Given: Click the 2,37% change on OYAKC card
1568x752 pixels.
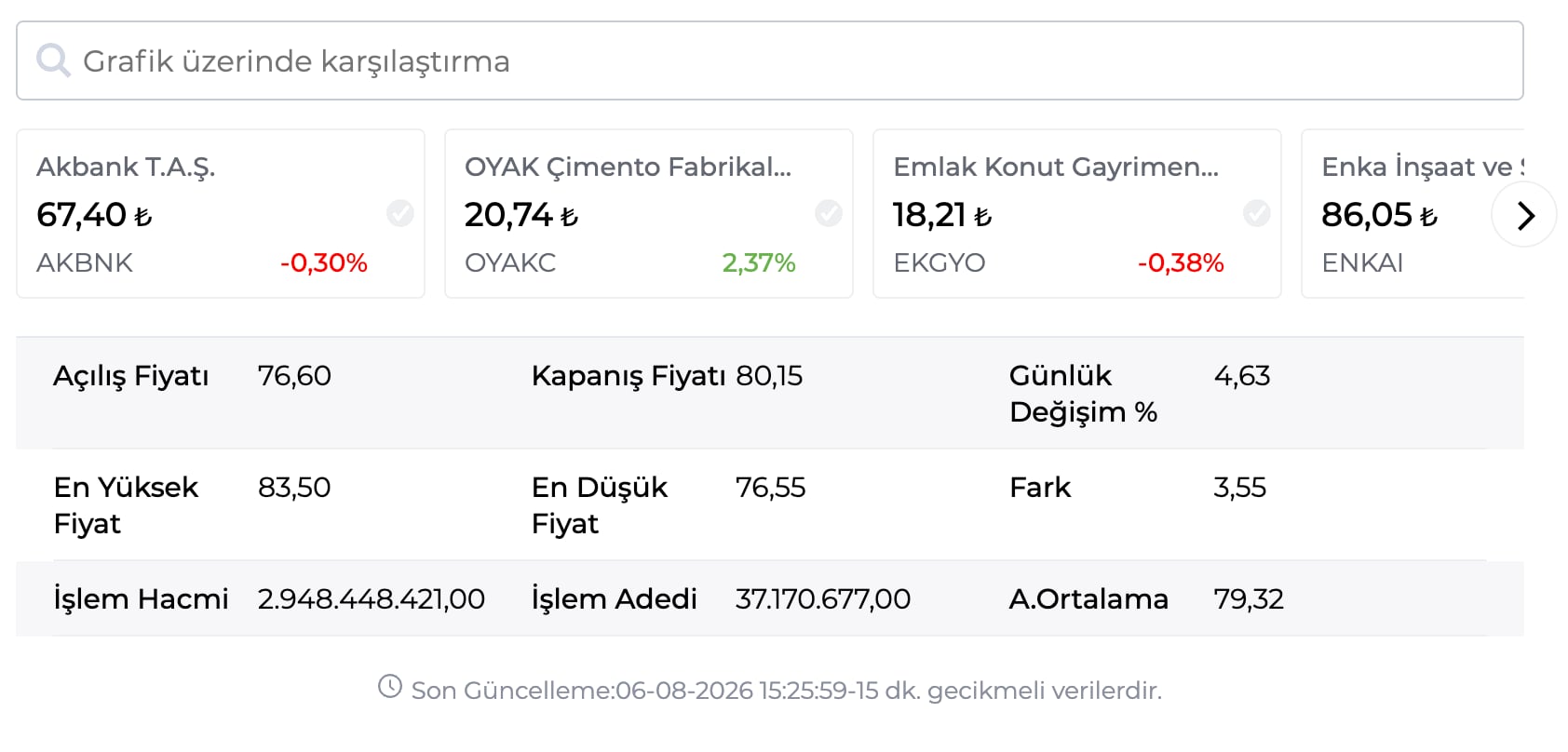Looking at the screenshot, I should (759, 262).
